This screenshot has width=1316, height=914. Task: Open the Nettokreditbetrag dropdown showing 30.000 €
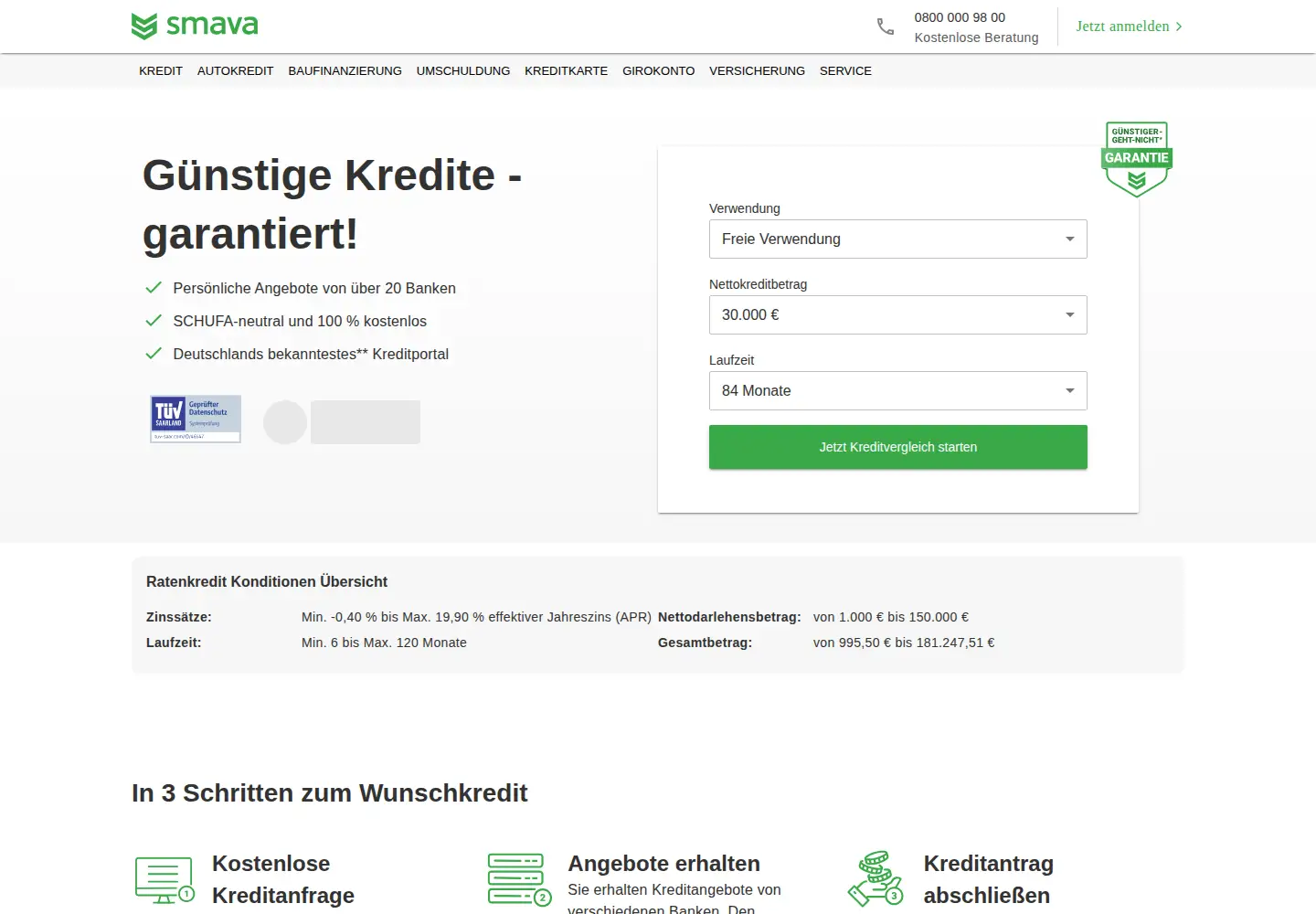[898, 314]
